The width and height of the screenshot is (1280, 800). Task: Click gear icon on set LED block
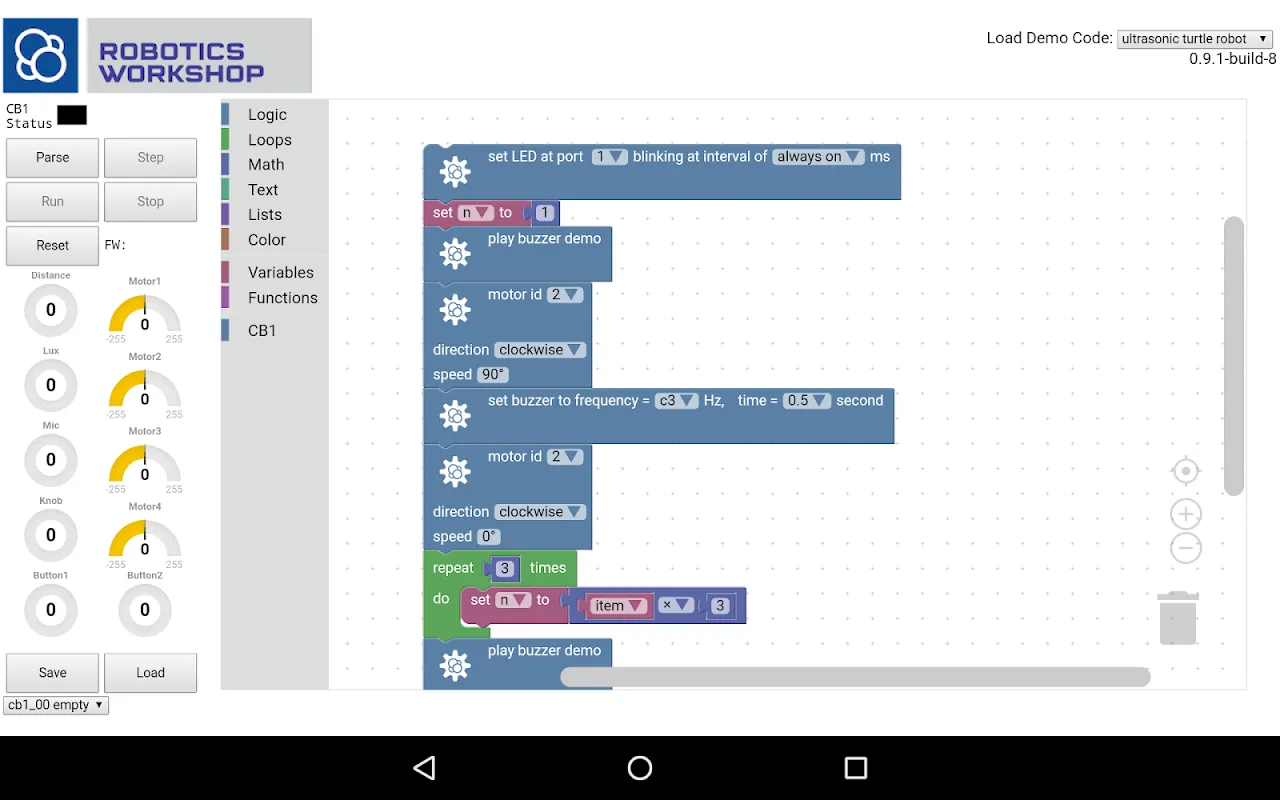click(x=455, y=172)
